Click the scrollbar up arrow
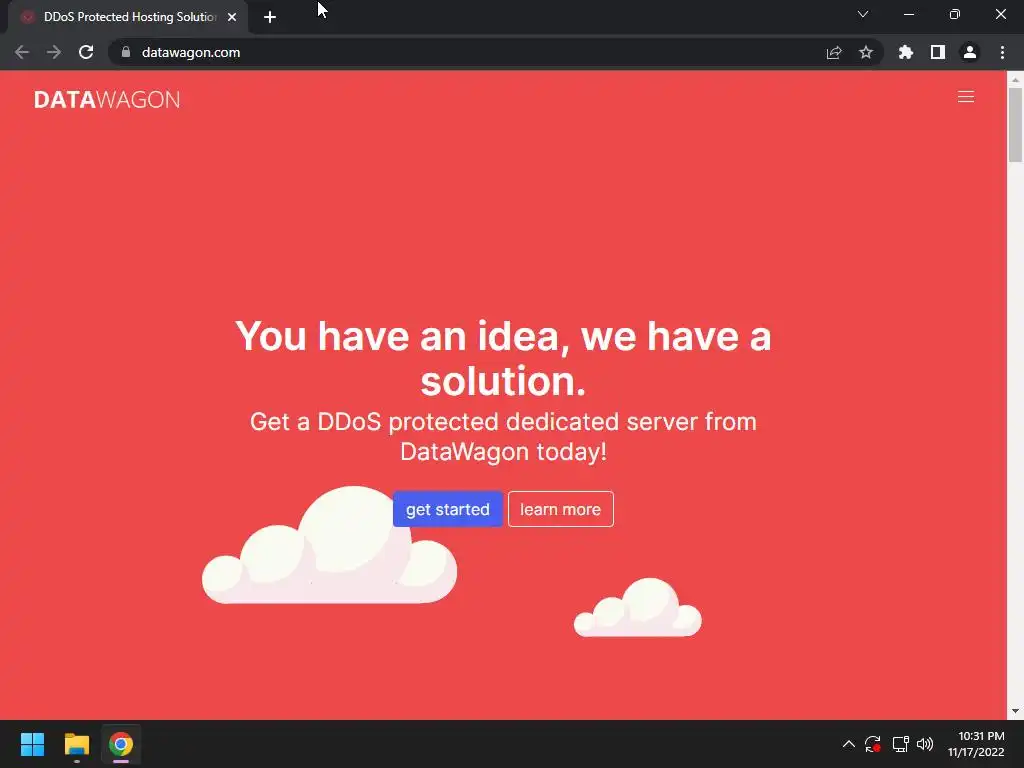The width and height of the screenshot is (1024, 768). [x=1015, y=79]
